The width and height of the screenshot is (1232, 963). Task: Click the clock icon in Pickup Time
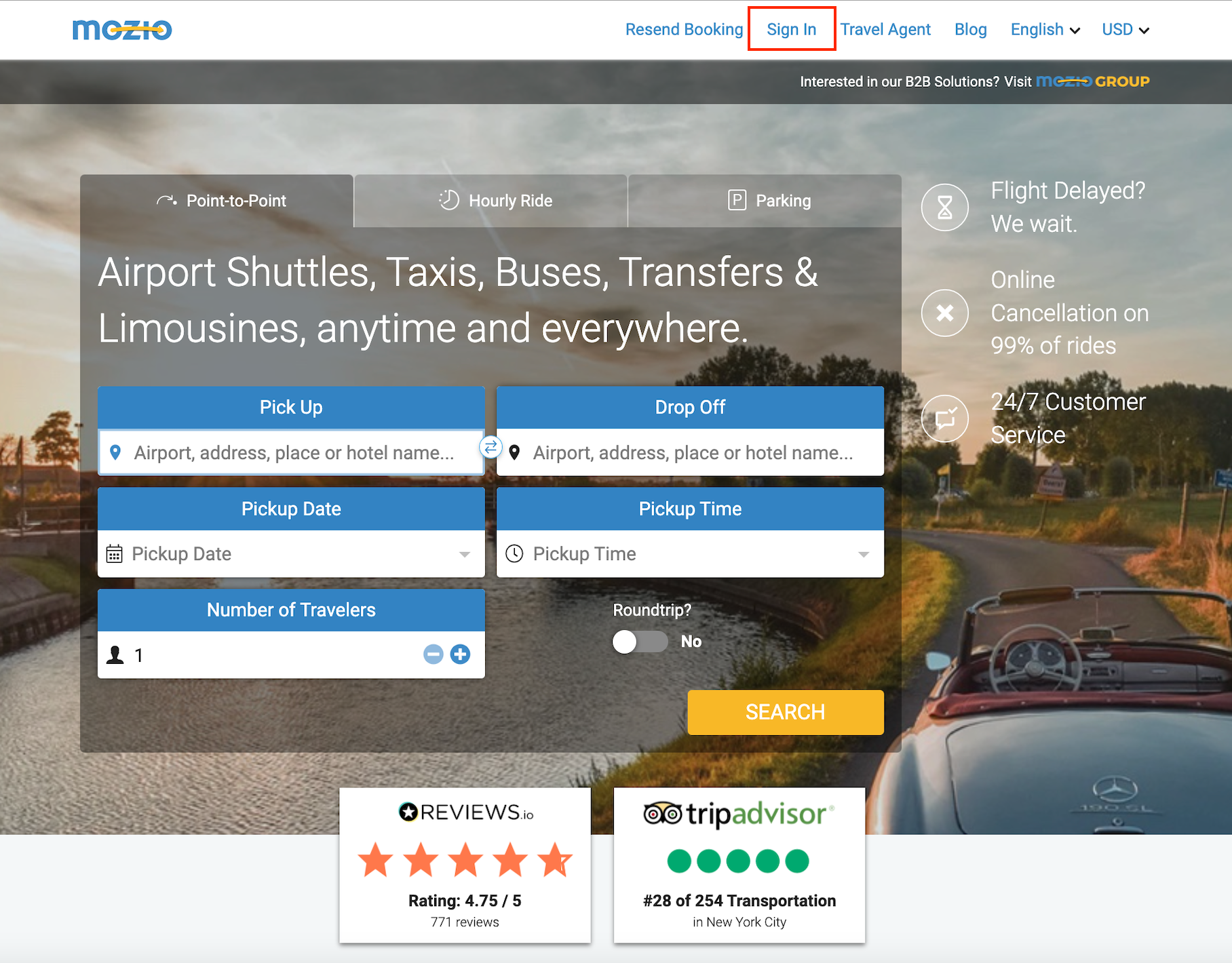point(515,554)
